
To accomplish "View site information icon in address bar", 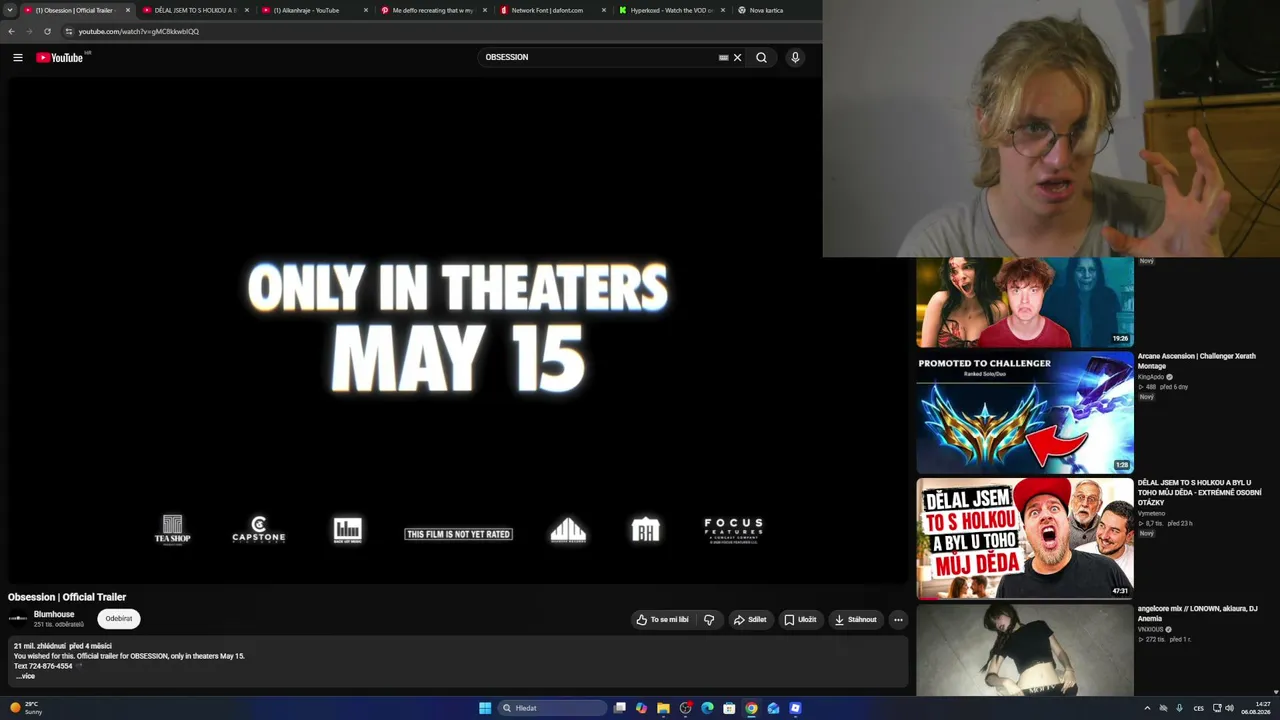I will [x=69, y=31].
